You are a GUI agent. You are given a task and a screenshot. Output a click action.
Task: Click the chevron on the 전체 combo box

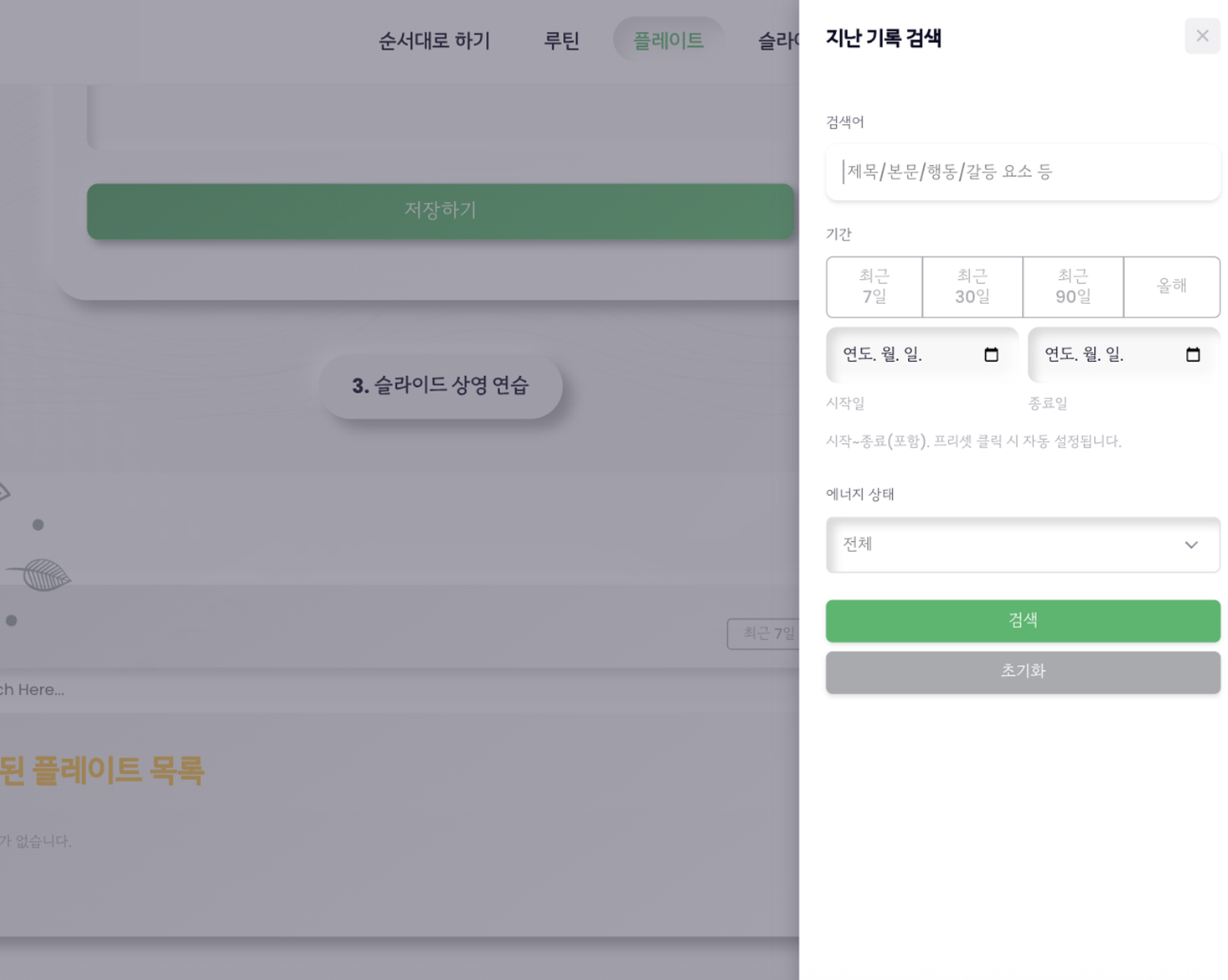[x=1191, y=544]
